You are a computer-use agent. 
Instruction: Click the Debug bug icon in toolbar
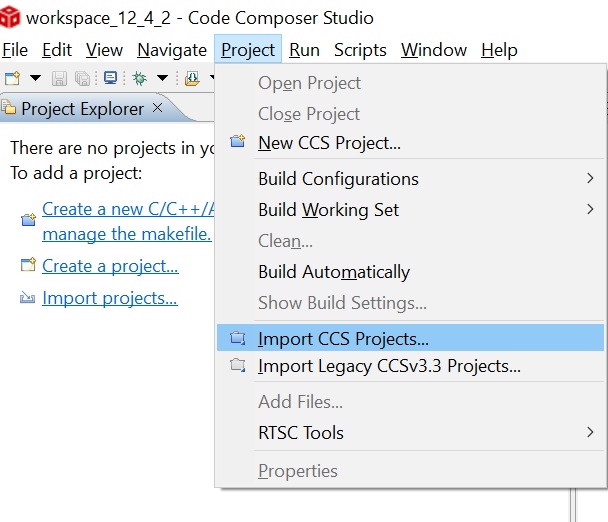140,78
